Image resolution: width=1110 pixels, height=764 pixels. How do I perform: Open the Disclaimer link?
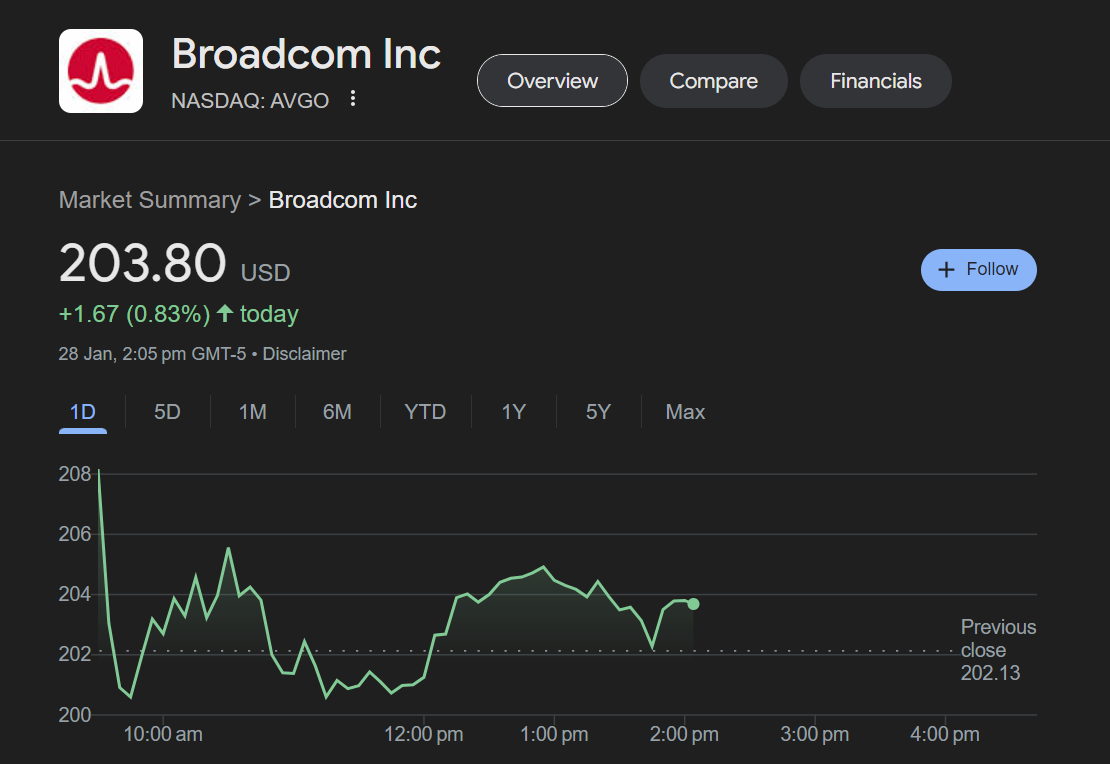point(304,354)
